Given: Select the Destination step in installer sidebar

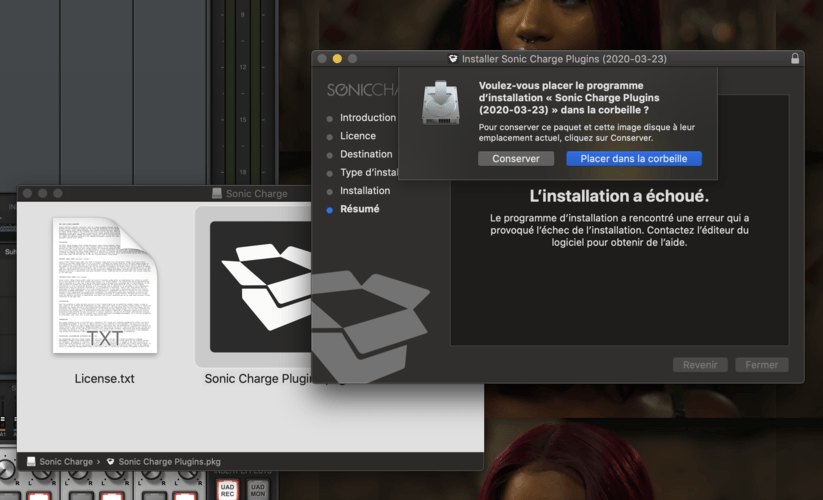Looking at the screenshot, I should [x=366, y=154].
